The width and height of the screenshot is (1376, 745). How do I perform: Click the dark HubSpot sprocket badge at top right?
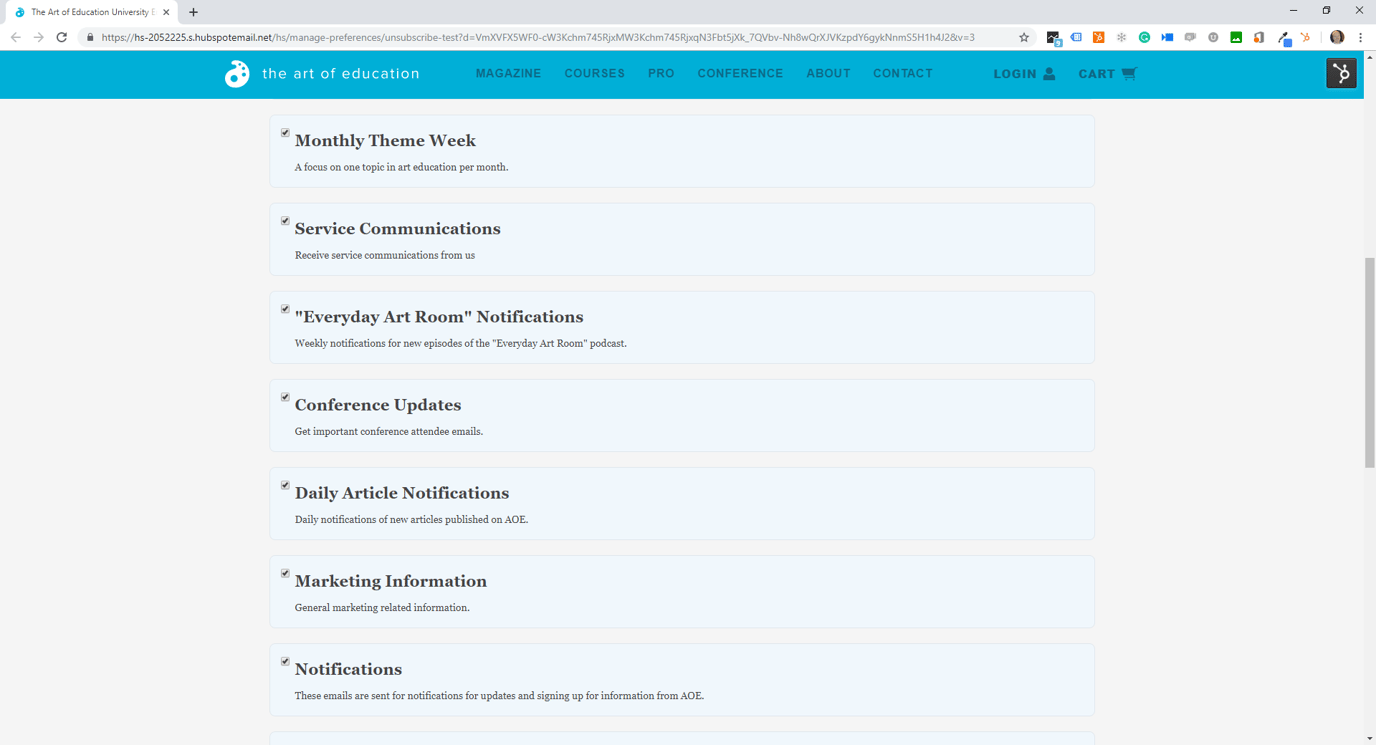tap(1341, 73)
